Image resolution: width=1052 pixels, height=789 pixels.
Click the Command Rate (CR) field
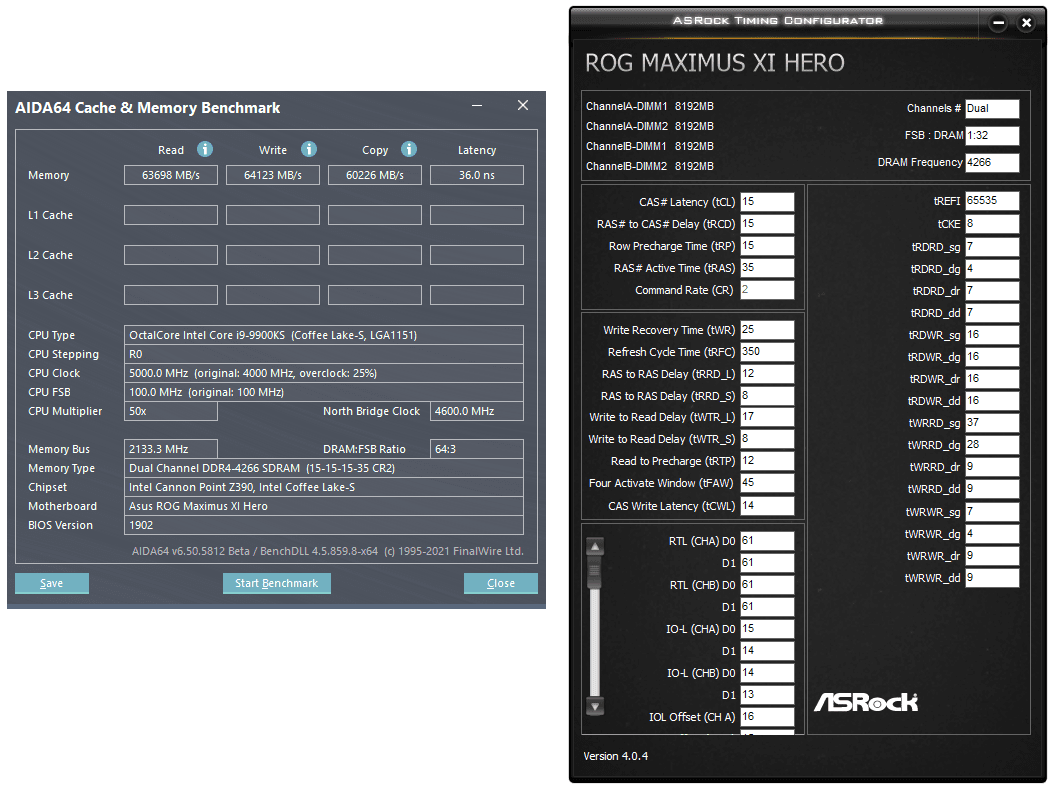[768, 290]
